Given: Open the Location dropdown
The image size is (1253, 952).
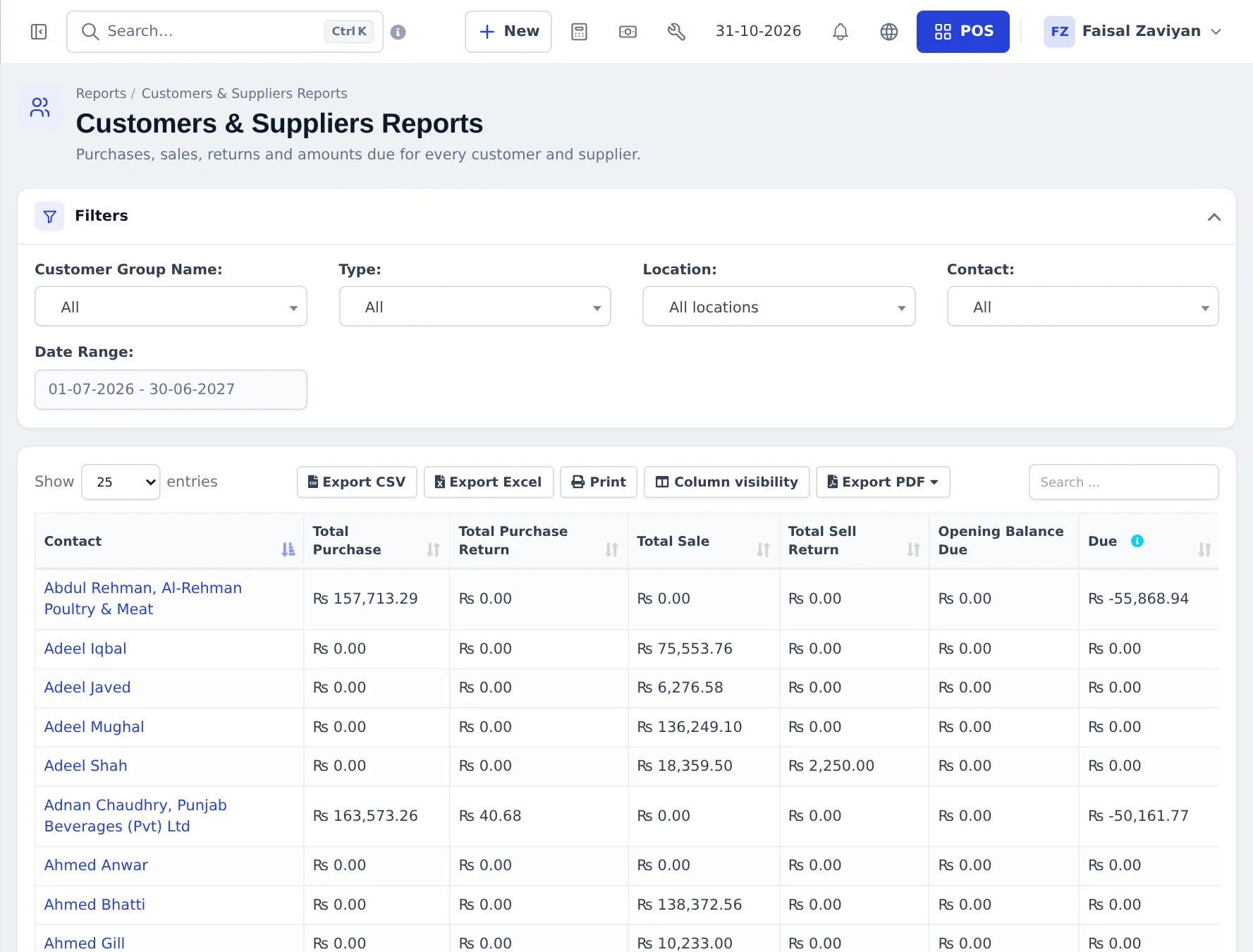Looking at the screenshot, I should point(778,307).
